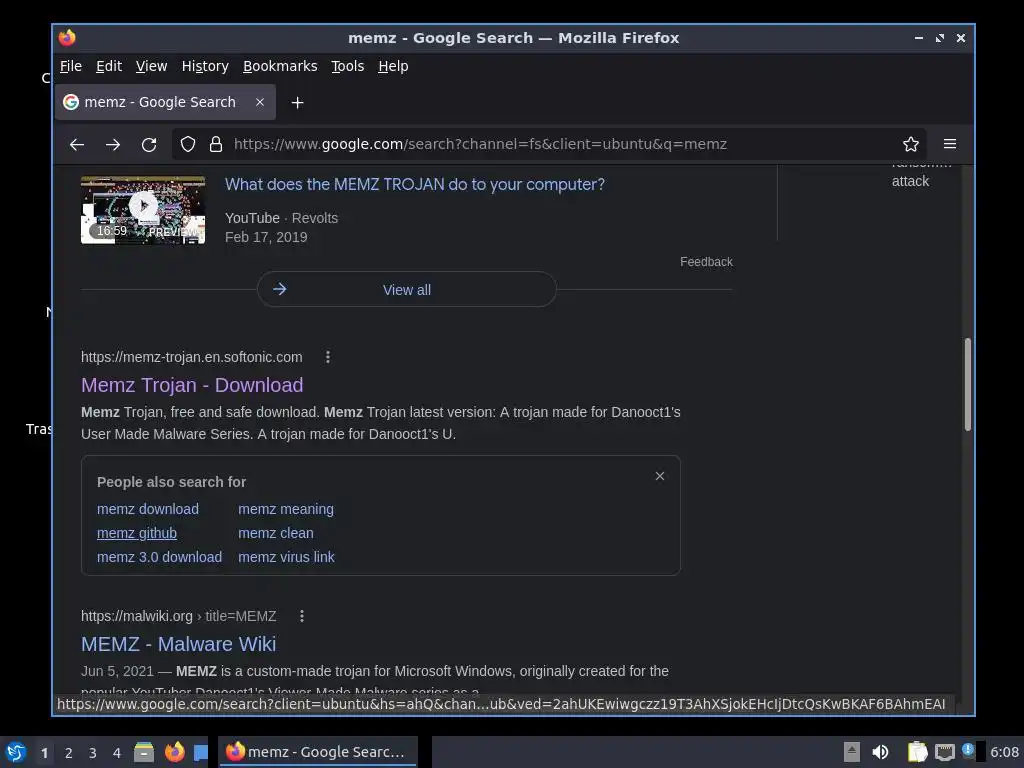
Task: Launch Firefox from the taskbar quicklaunch
Action: pyautogui.click(x=174, y=752)
